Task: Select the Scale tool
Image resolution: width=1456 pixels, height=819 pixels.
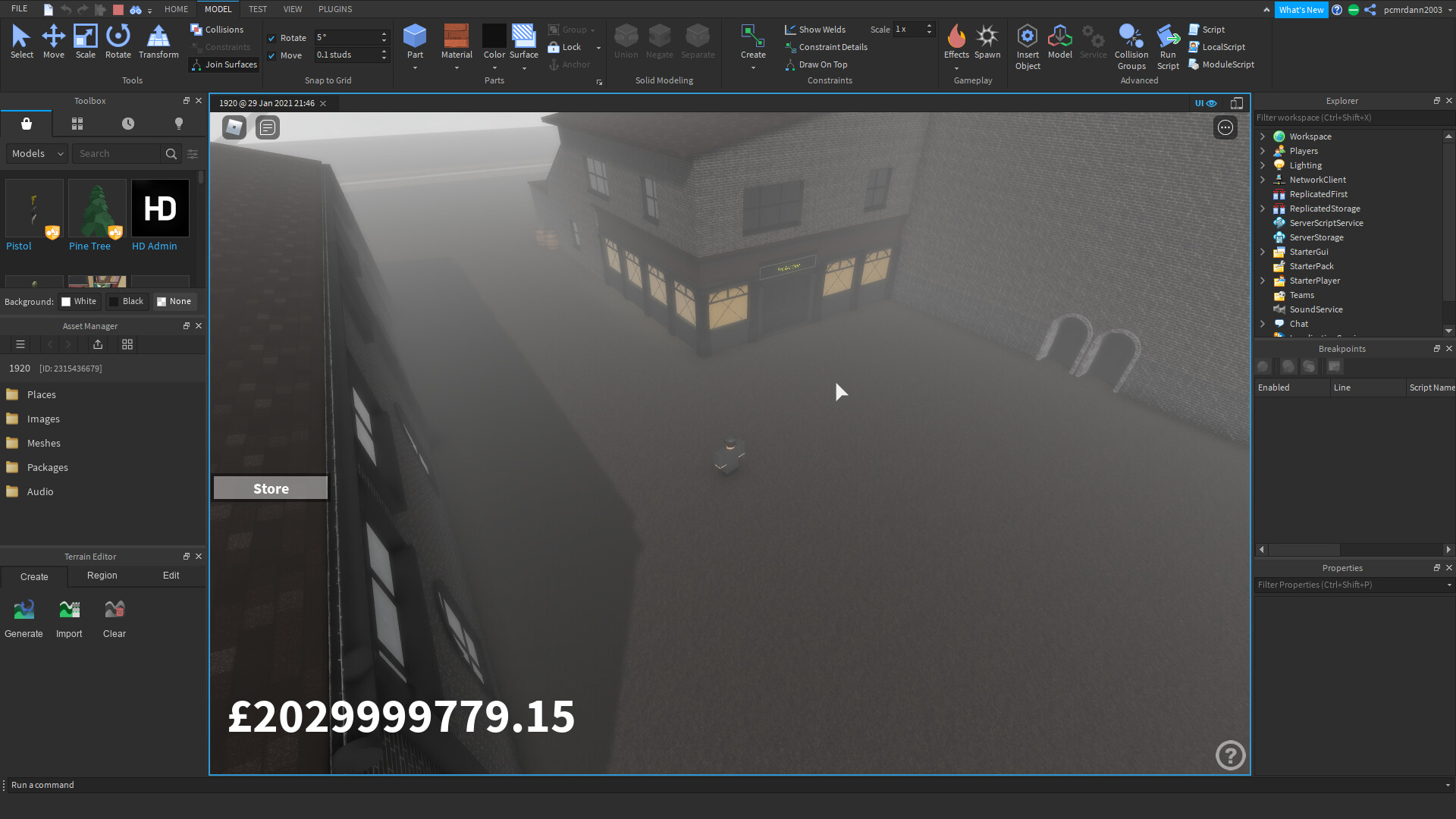Action: click(x=85, y=41)
